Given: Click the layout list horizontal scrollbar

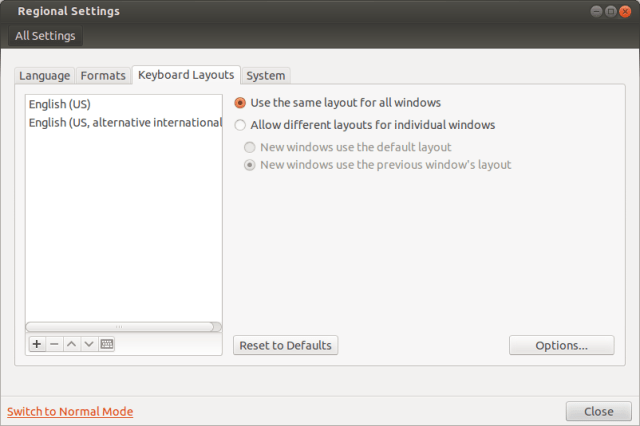Looking at the screenshot, I should (x=120, y=326).
